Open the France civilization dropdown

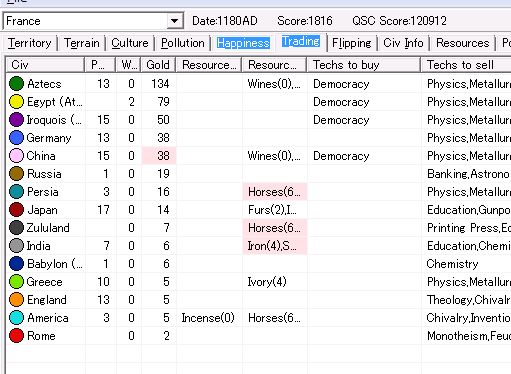pos(174,21)
